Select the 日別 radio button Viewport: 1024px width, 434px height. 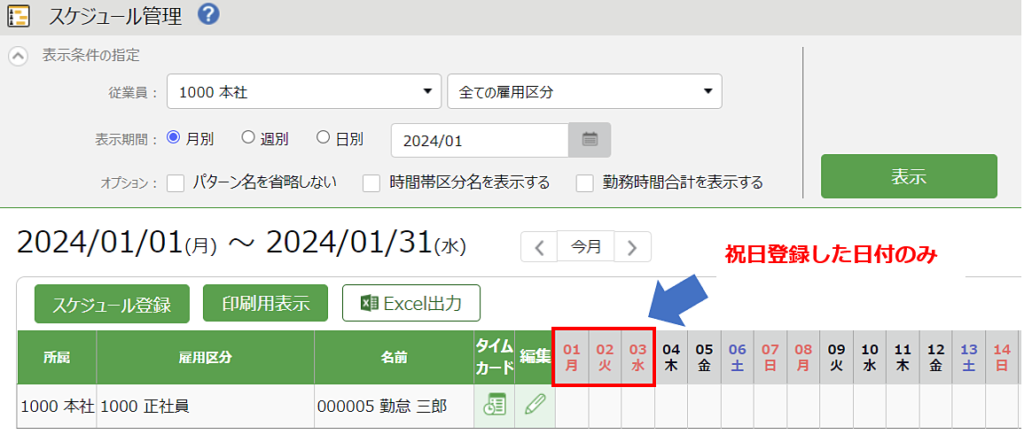[x=323, y=138]
